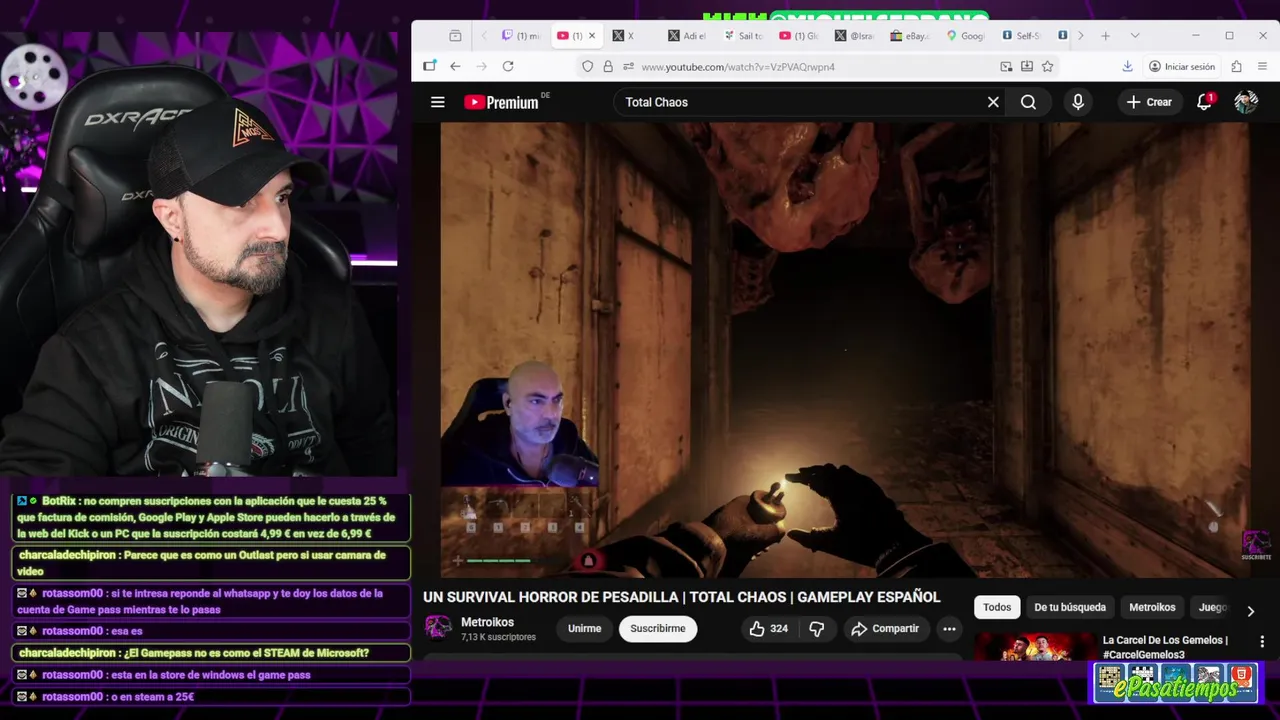Open the tracking protection shield icon
Screen dimensions: 1280x720
pyautogui.click(x=588, y=66)
